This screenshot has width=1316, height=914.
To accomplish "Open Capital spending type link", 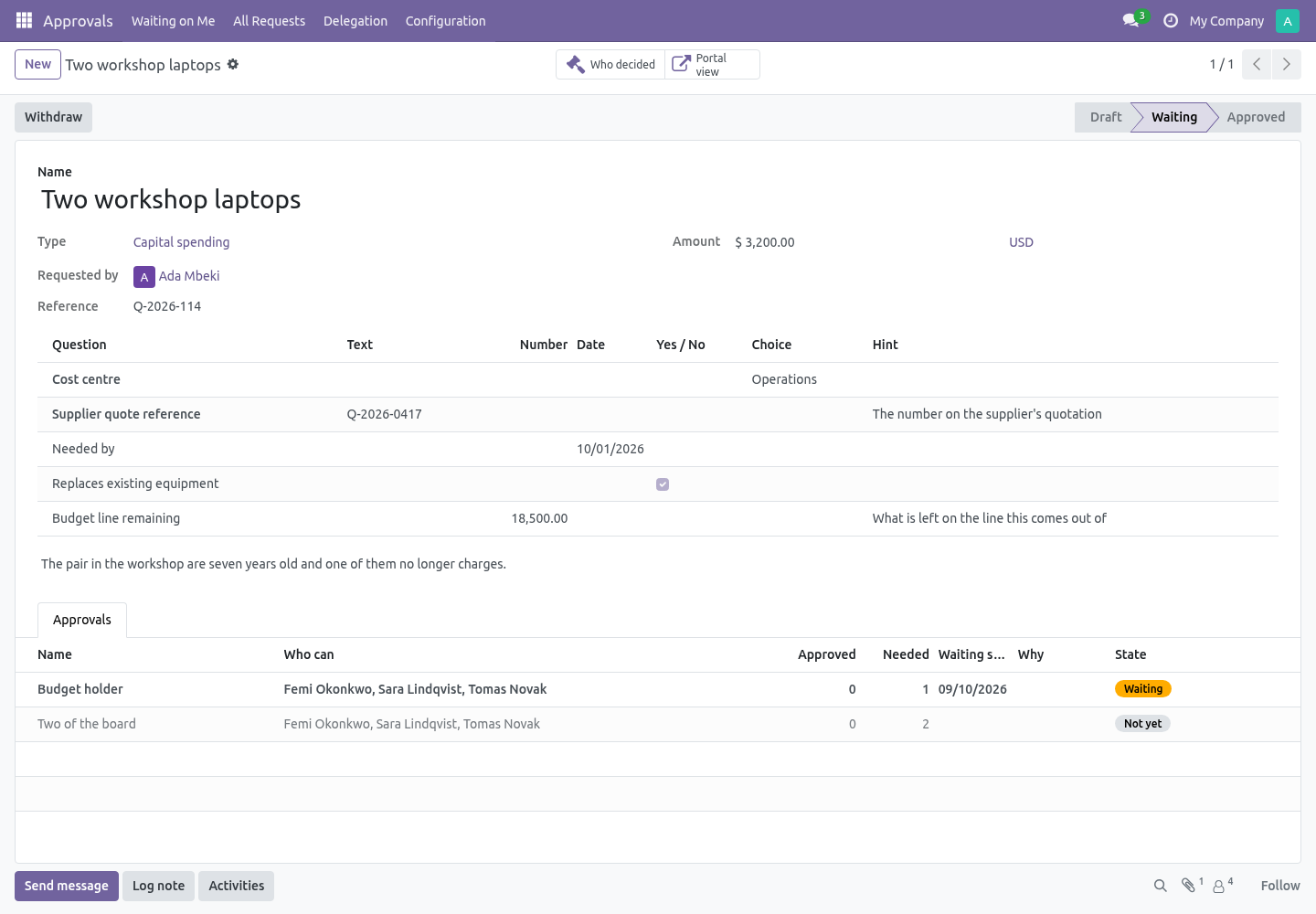I will 182,242.
